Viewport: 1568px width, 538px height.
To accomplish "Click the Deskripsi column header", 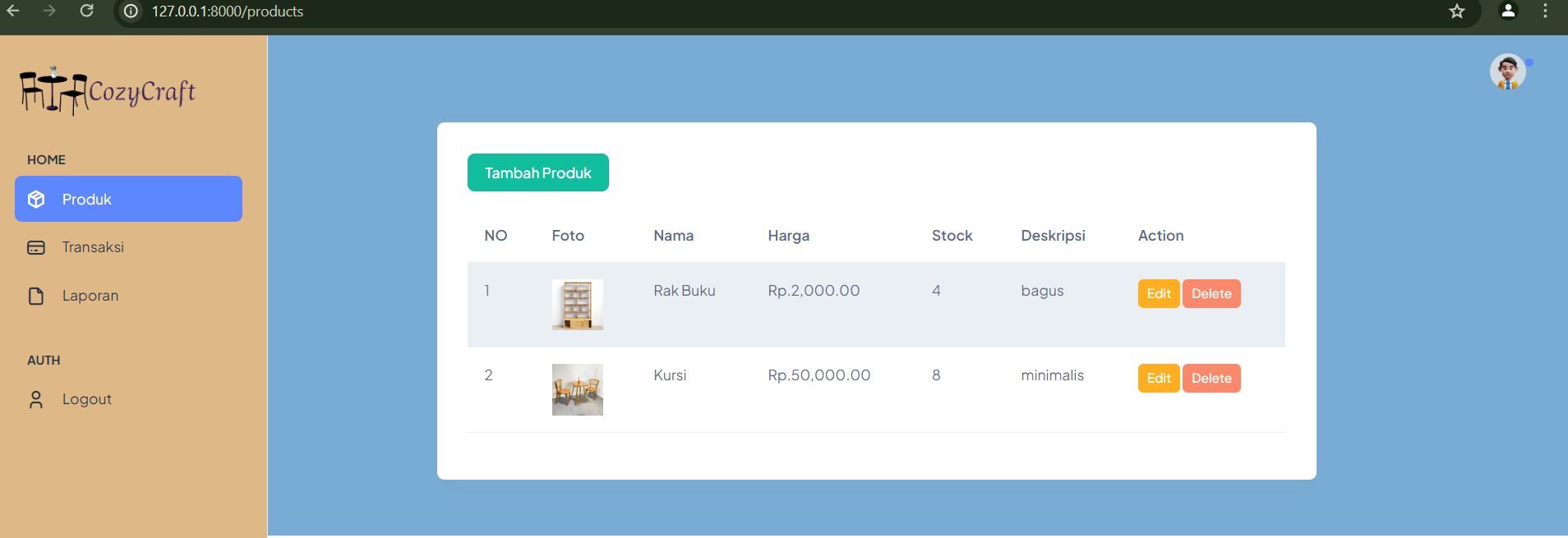I will 1054,236.
